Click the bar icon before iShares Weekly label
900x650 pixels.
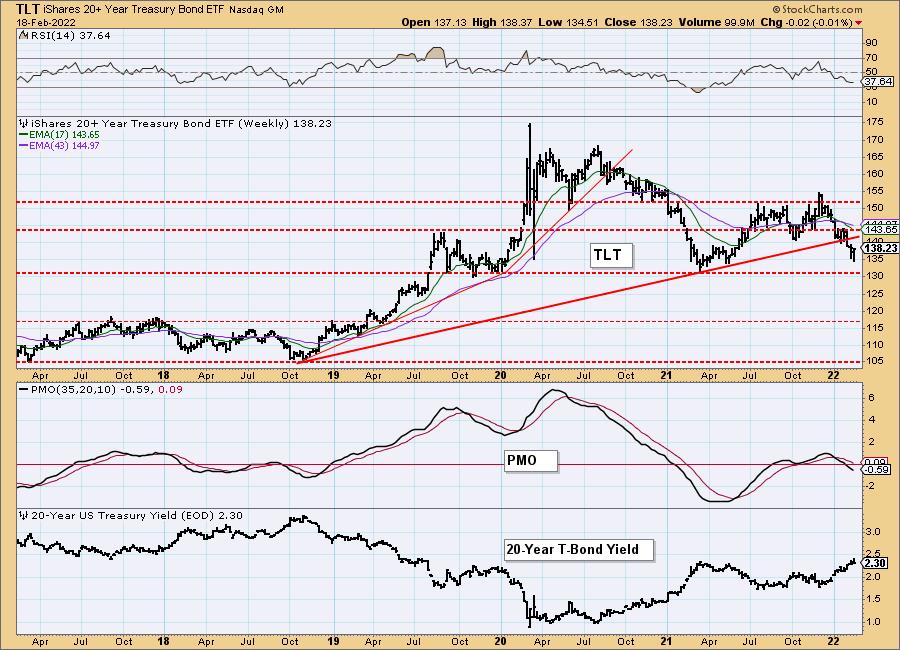pyautogui.click(x=24, y=123)
